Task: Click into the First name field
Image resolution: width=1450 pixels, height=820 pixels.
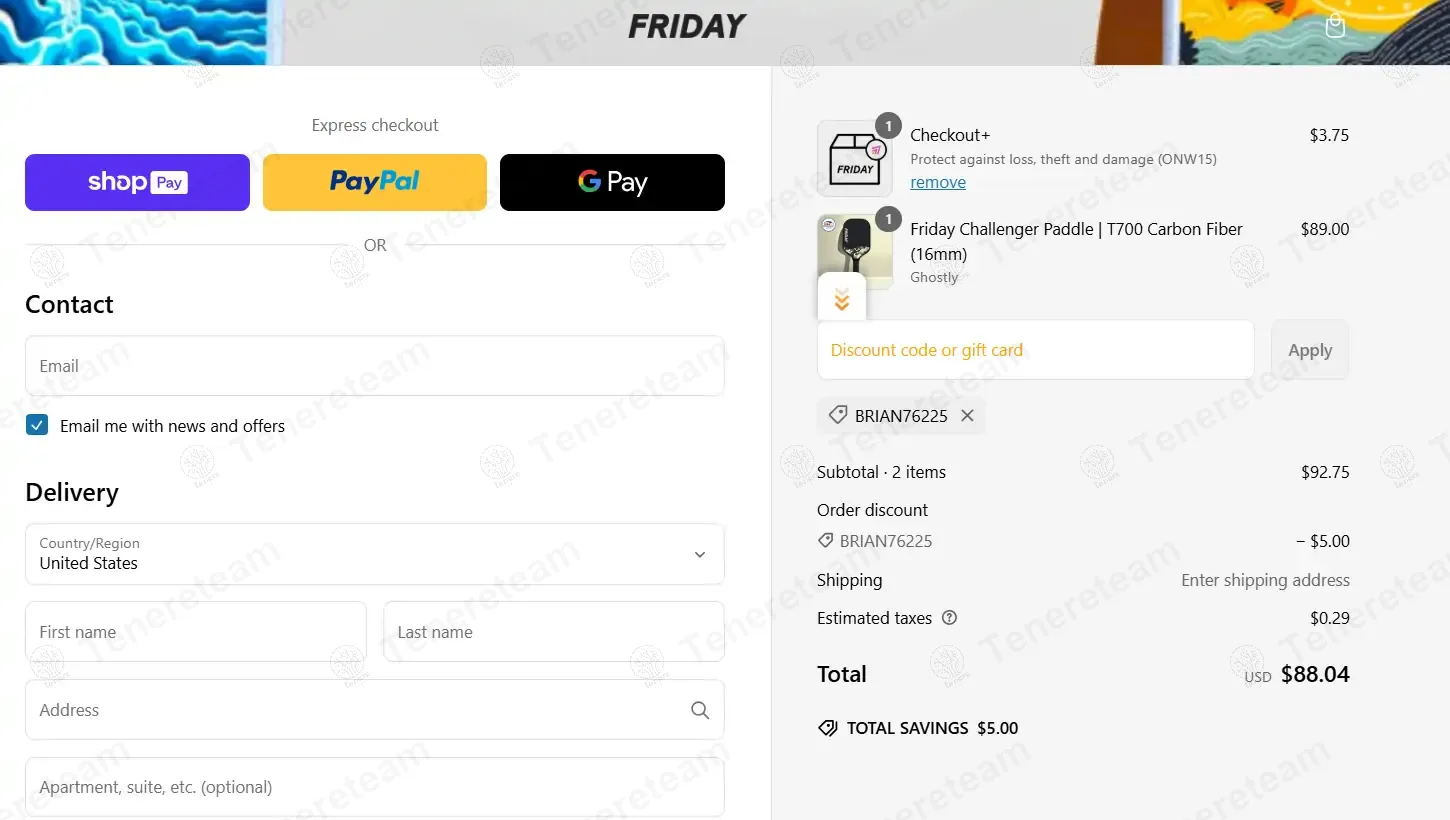Action: [x=196, y=632]
